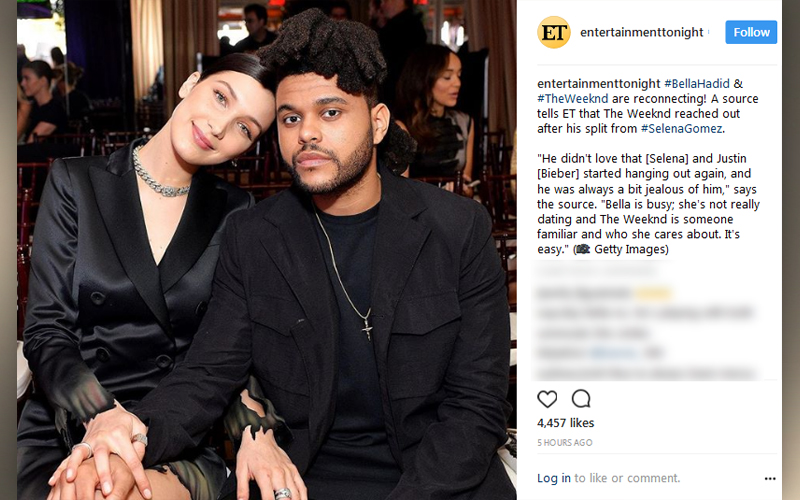Follow the entertainmenttonight account
Viewport: 800px width, 500px height.
pyautogui.click(x=751, y=32)
